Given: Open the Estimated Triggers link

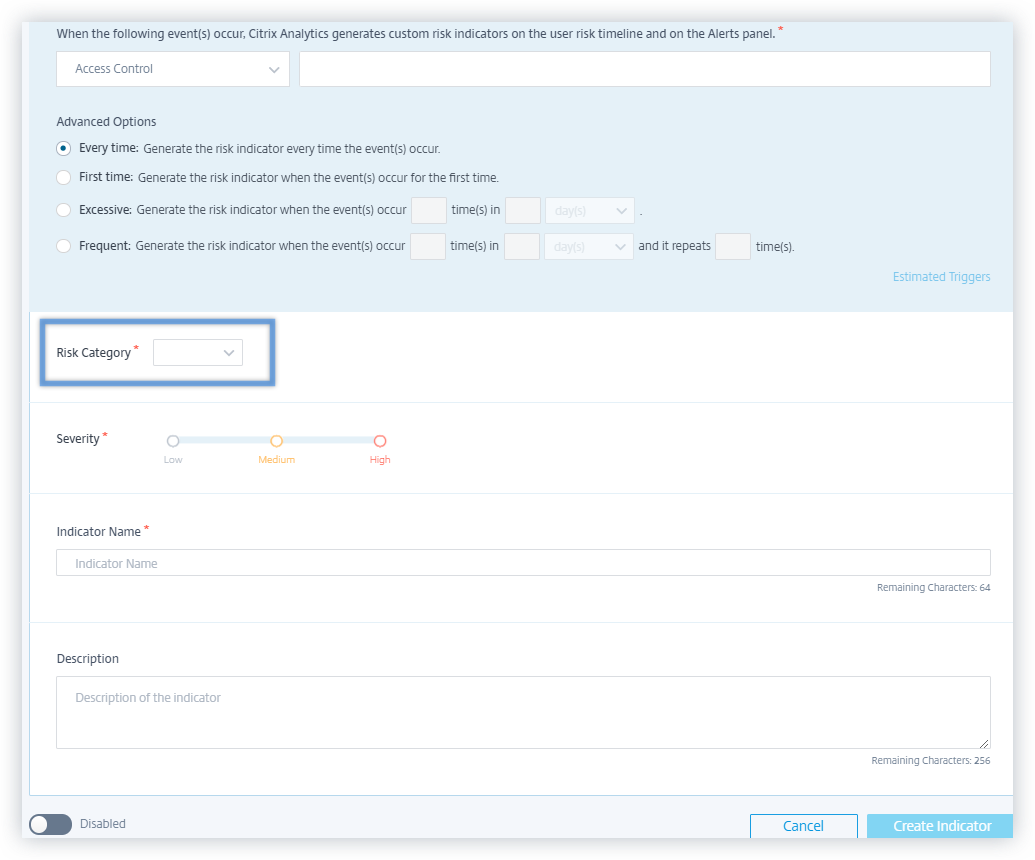Looking at the screenshot, I should 941,277.
